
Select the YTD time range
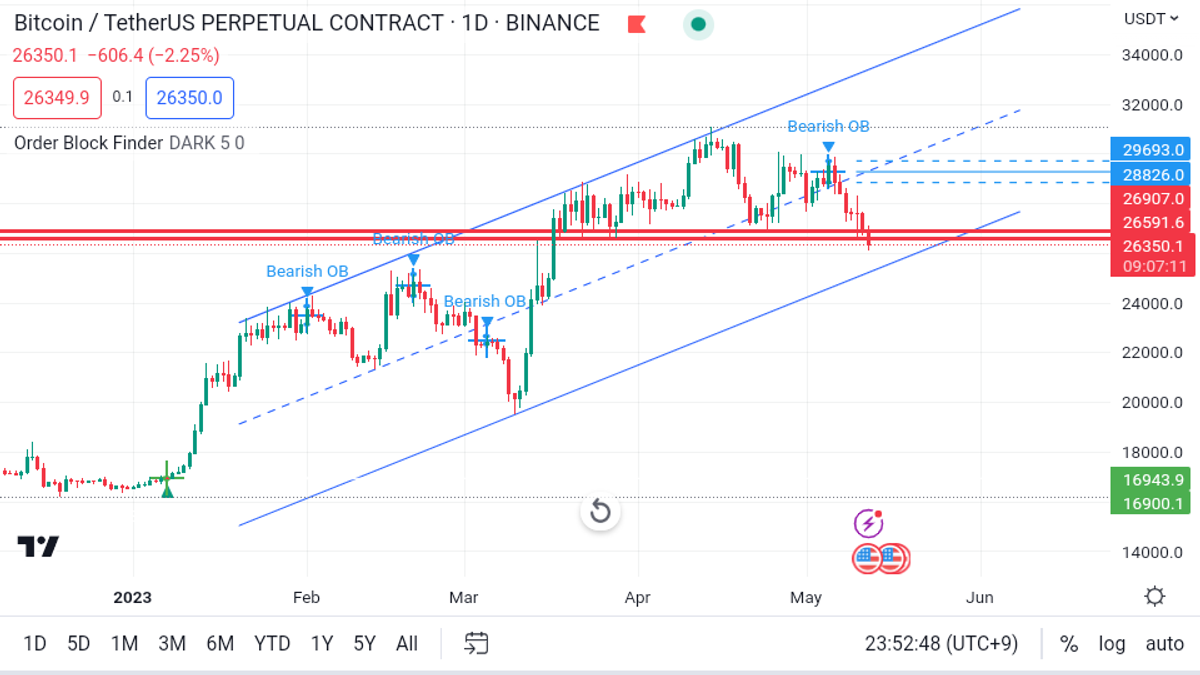point(272,643)
